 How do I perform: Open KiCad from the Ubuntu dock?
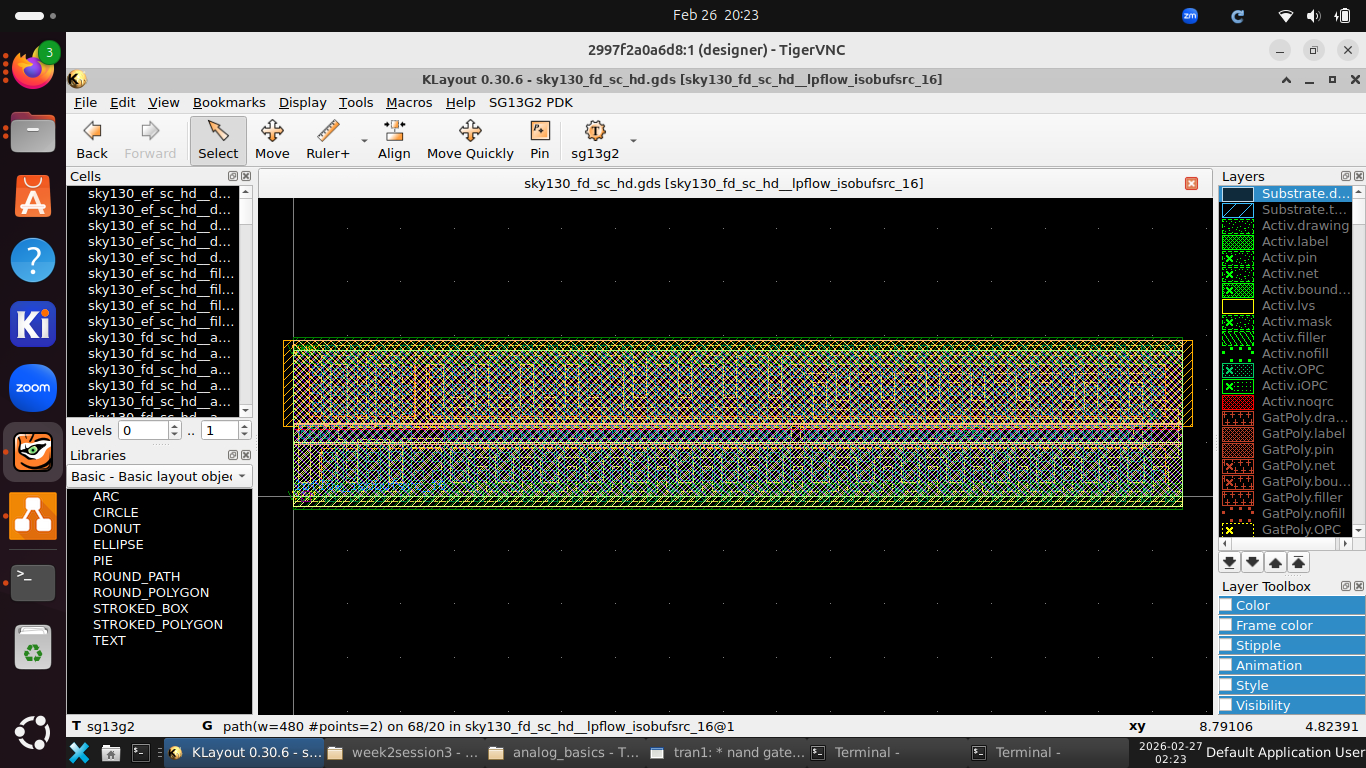point(33,325)
